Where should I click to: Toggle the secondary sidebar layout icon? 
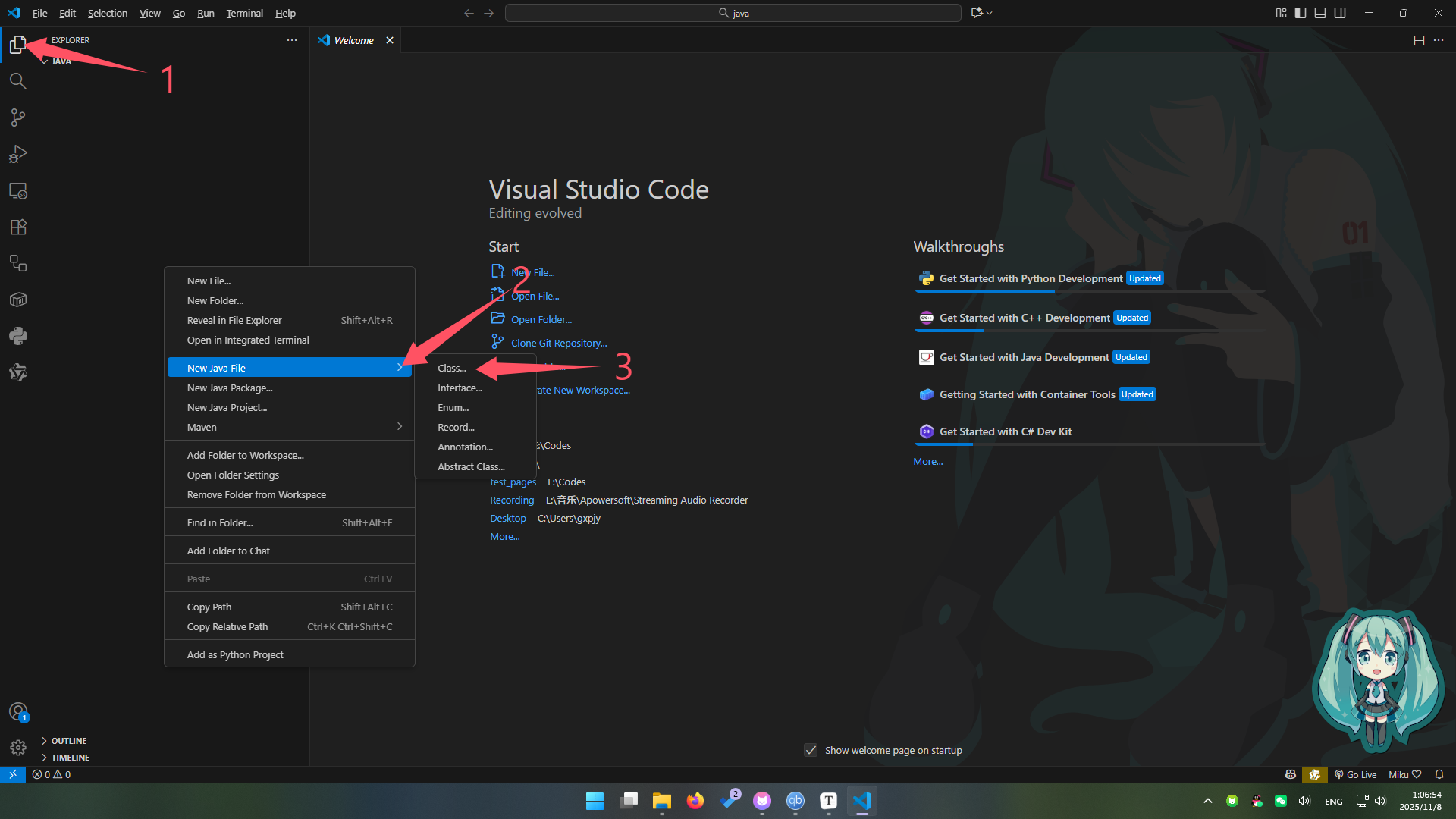click(x=1341, y=13)
